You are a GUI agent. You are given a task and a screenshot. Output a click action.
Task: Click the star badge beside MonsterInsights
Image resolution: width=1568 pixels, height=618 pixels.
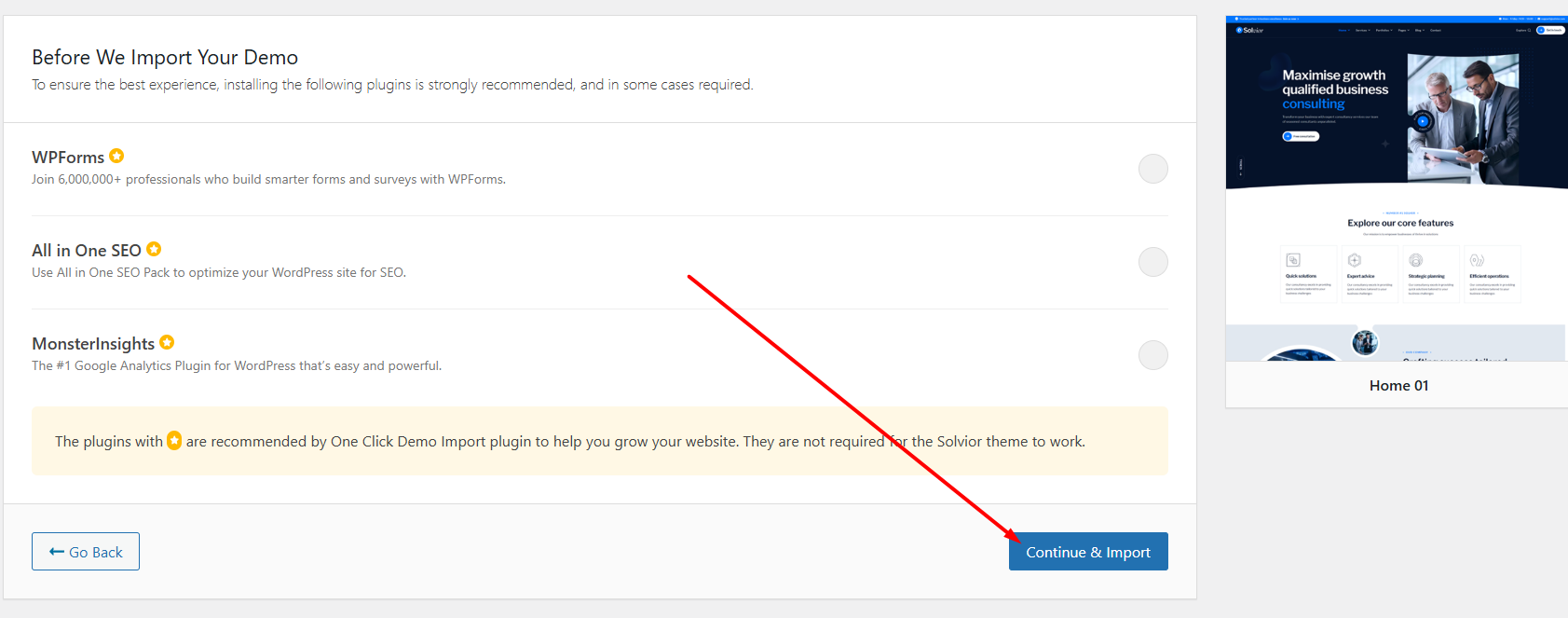click(167, 342)
